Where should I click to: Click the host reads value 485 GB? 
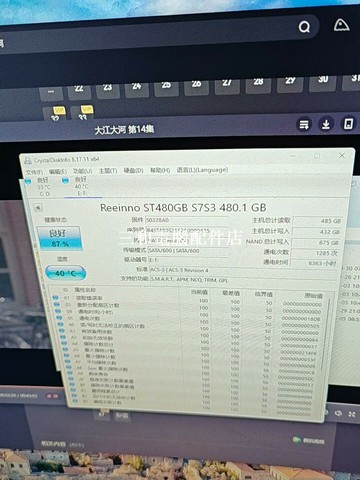pyautogui.click(x=317, y=221)
